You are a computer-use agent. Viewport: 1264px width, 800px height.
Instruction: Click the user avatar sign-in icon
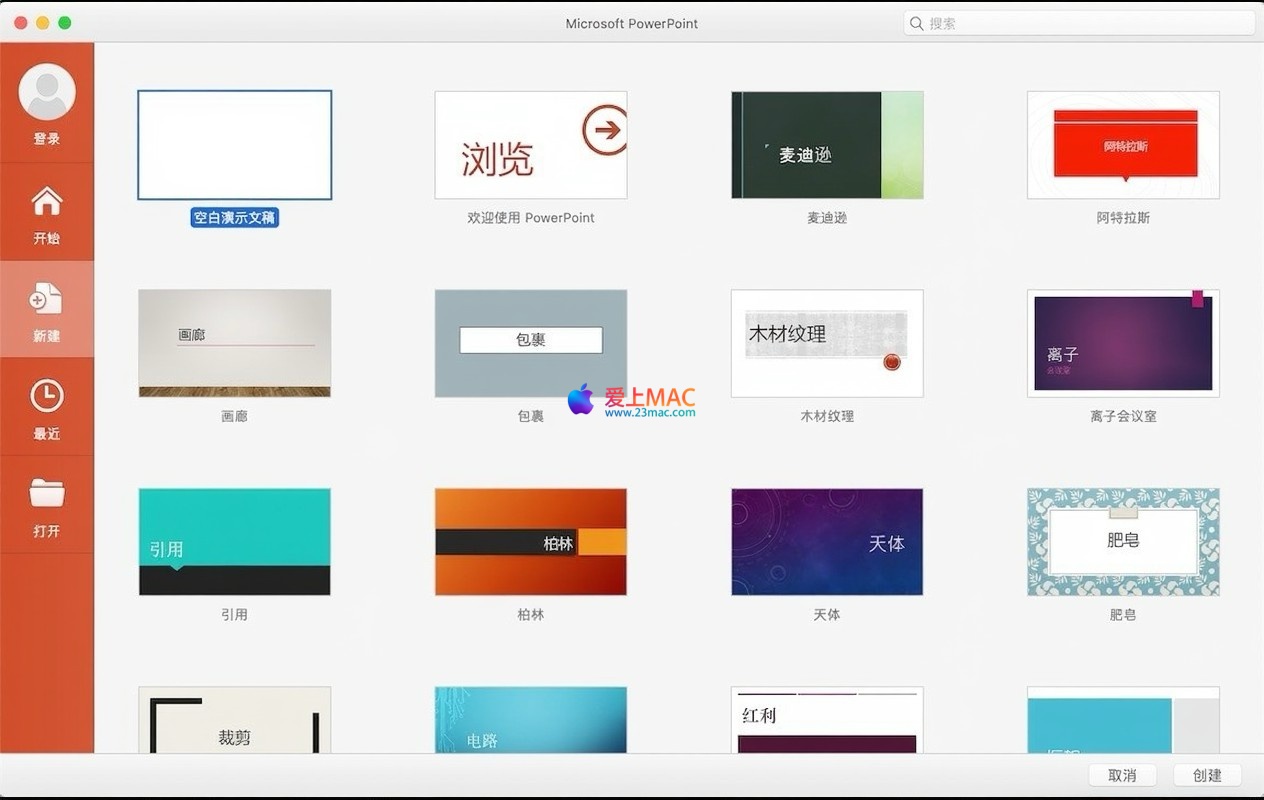pyautogui.click(x=47, y=92)
